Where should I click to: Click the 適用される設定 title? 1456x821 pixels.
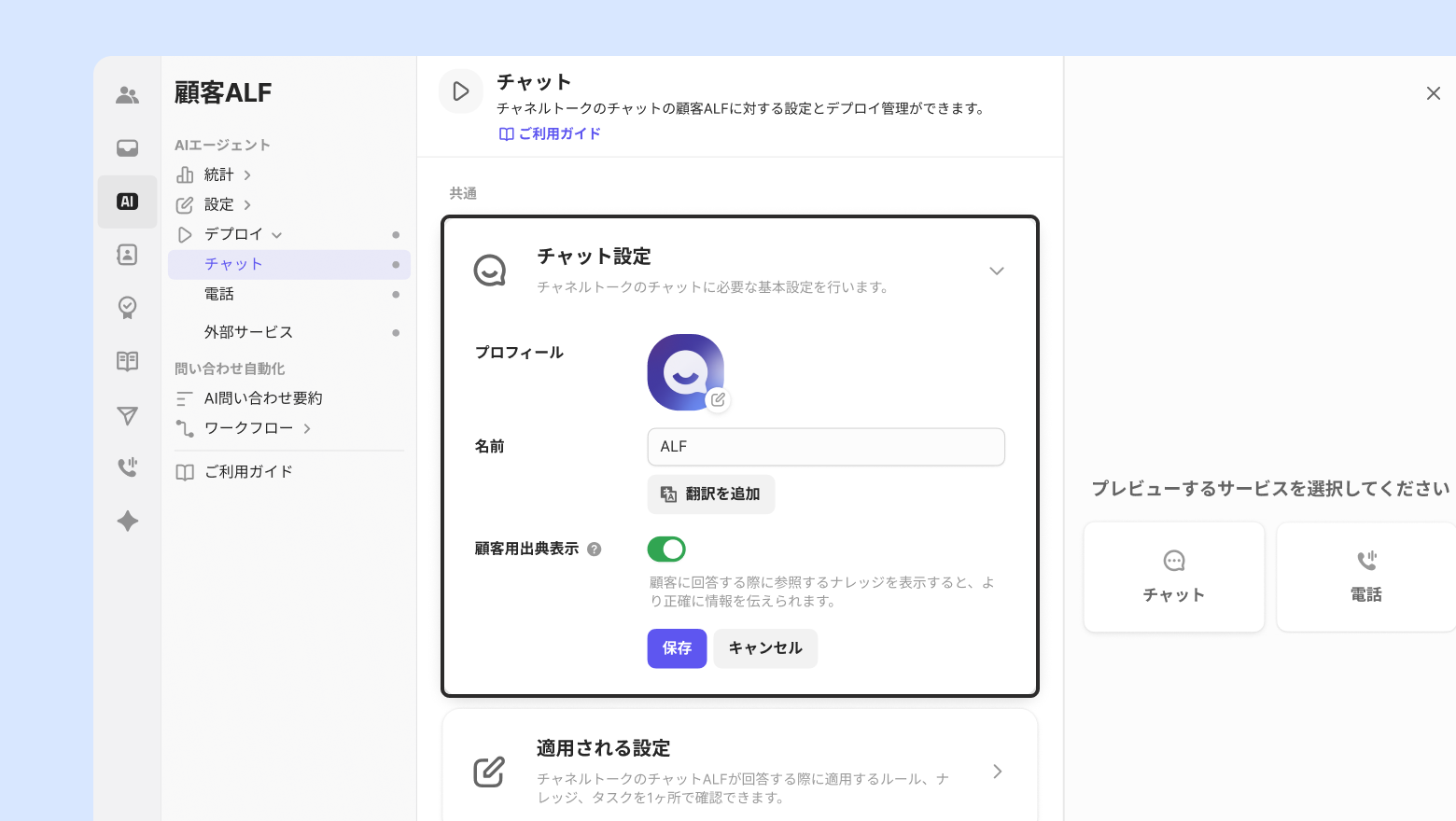(604, 748)
